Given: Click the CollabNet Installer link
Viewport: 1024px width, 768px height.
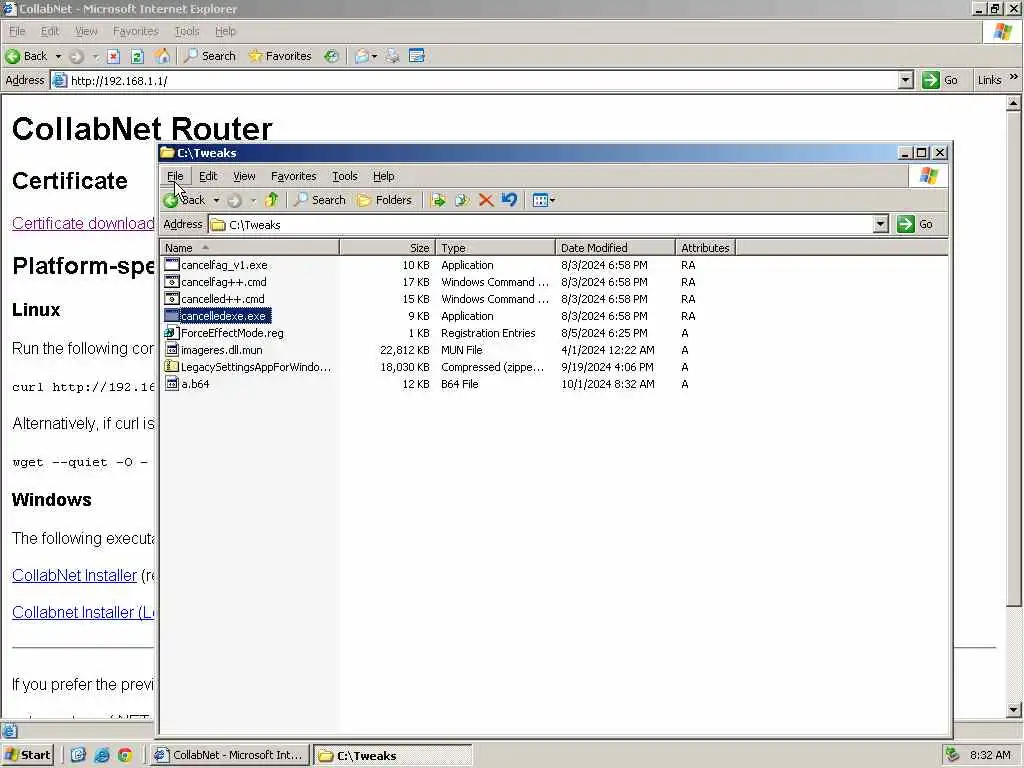Looking at the screenshot, I should pyautogui.click(x=74, y=575).
